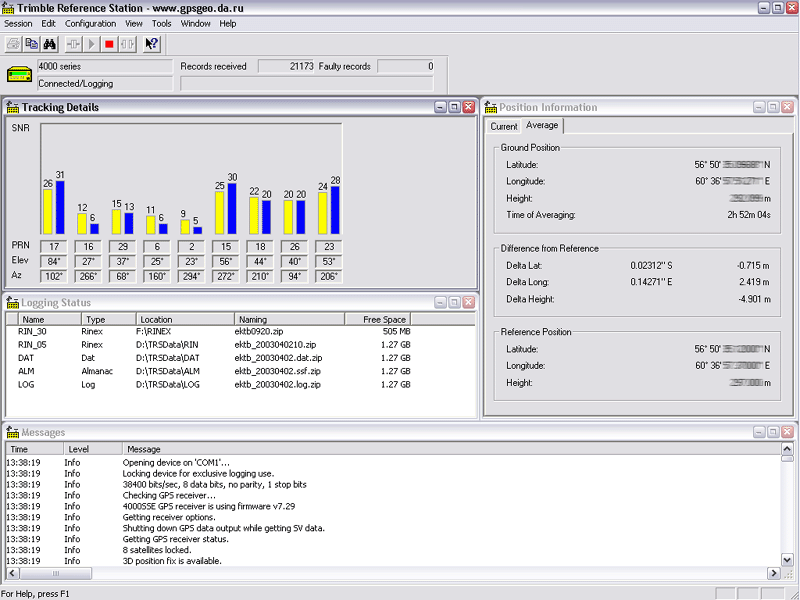The height and width of the screenshot is (600, 800).
Task: Open the Session menu
Action: (x=18, y=23)
